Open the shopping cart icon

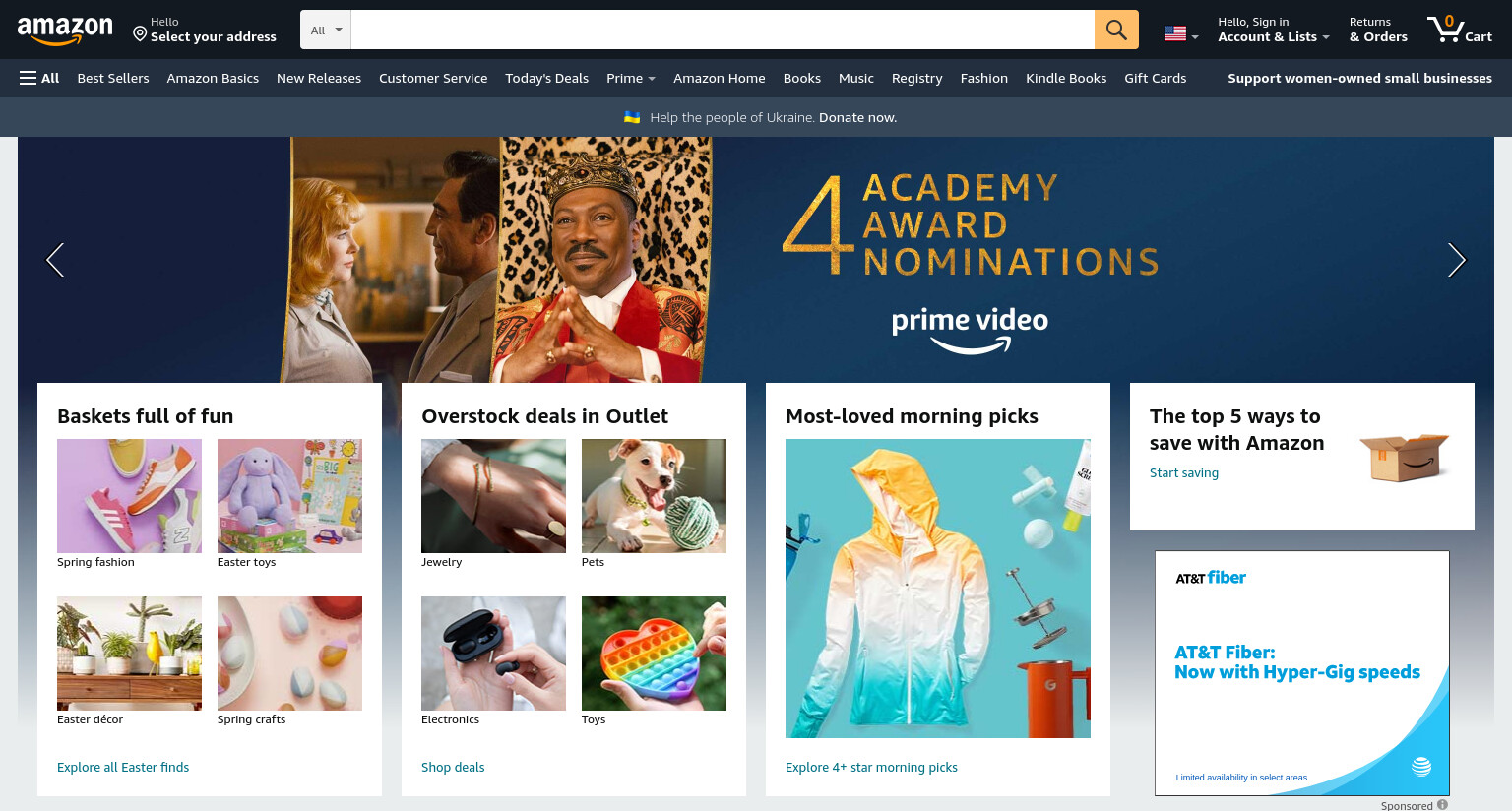click(x=1460, y=30)
